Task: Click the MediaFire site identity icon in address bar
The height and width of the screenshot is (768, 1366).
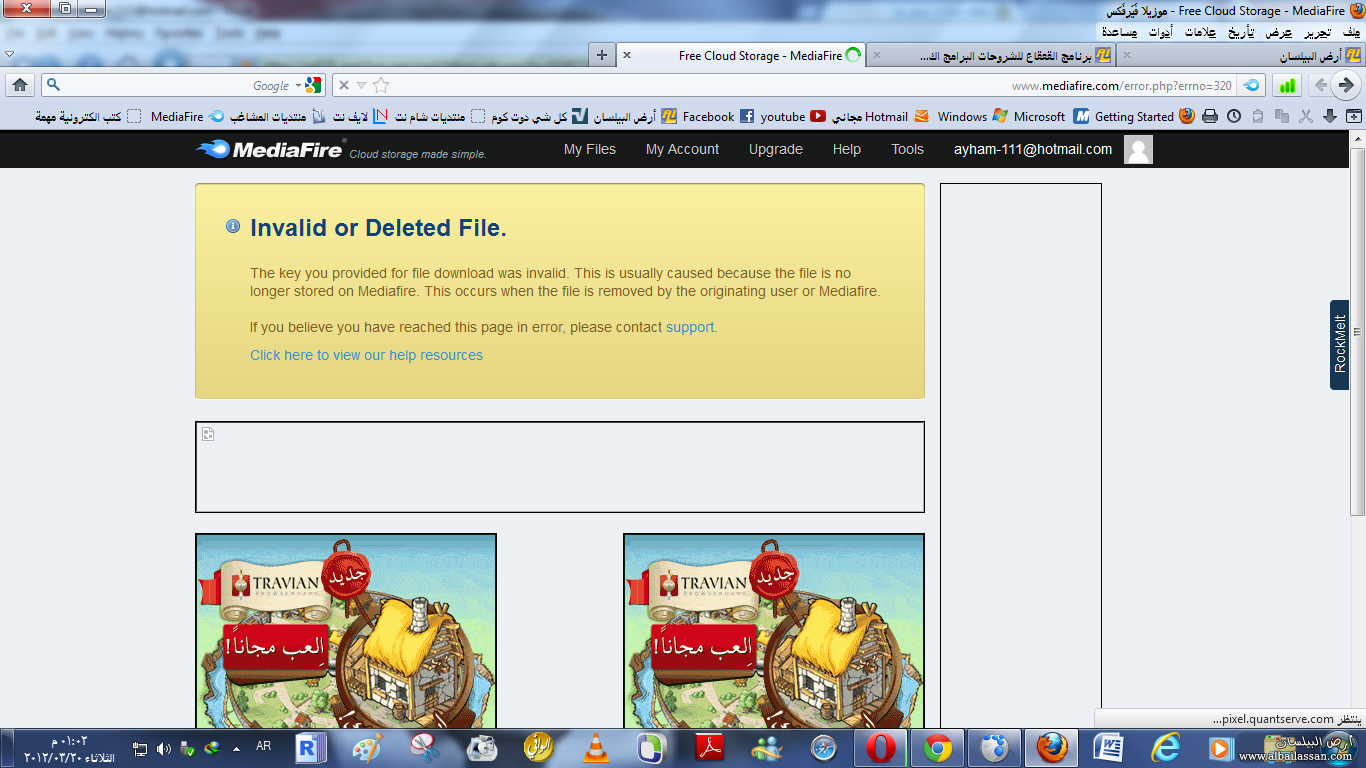Action: (x=1251, y=85)
